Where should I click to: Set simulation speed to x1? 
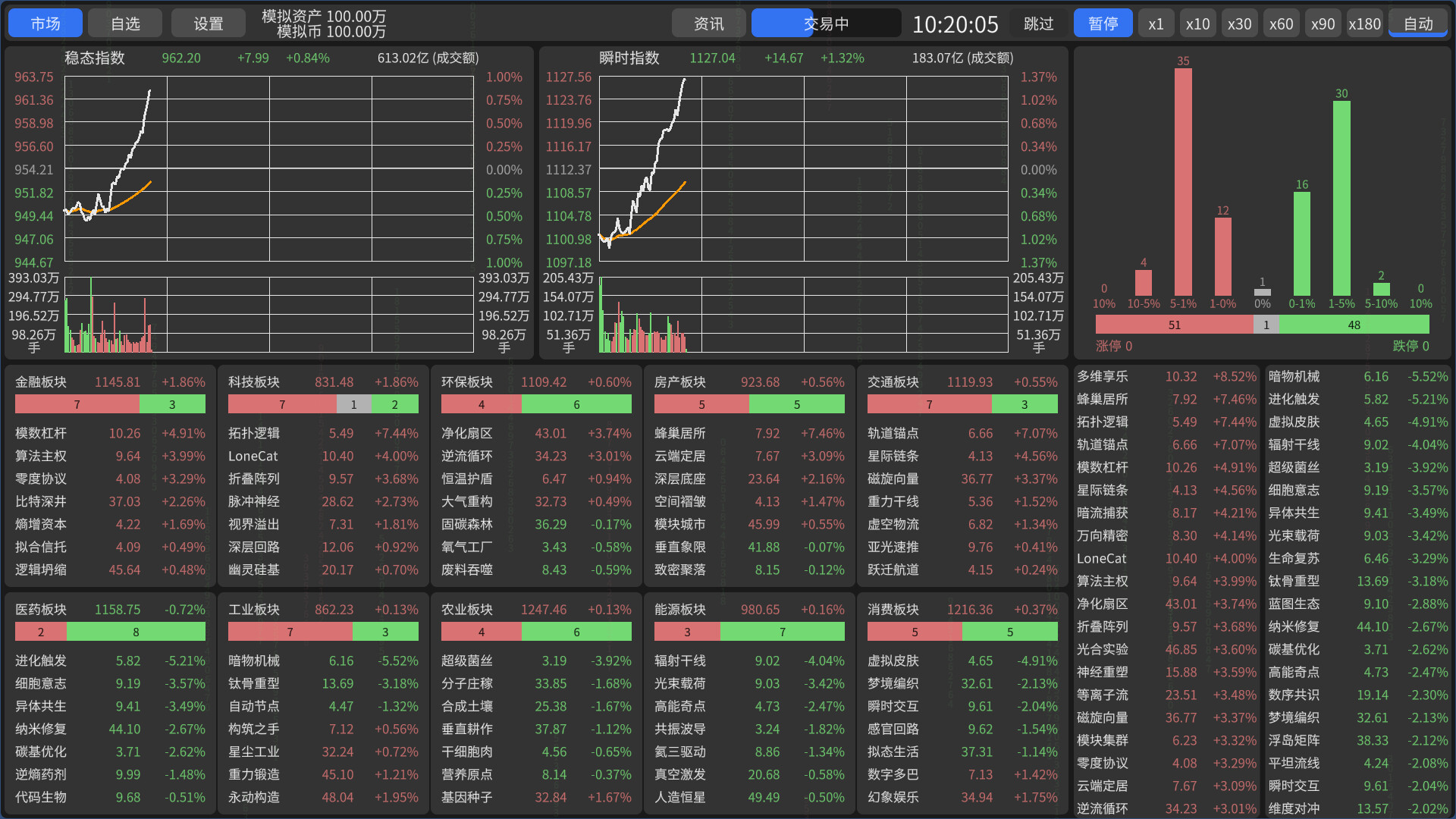(1156, 24)
